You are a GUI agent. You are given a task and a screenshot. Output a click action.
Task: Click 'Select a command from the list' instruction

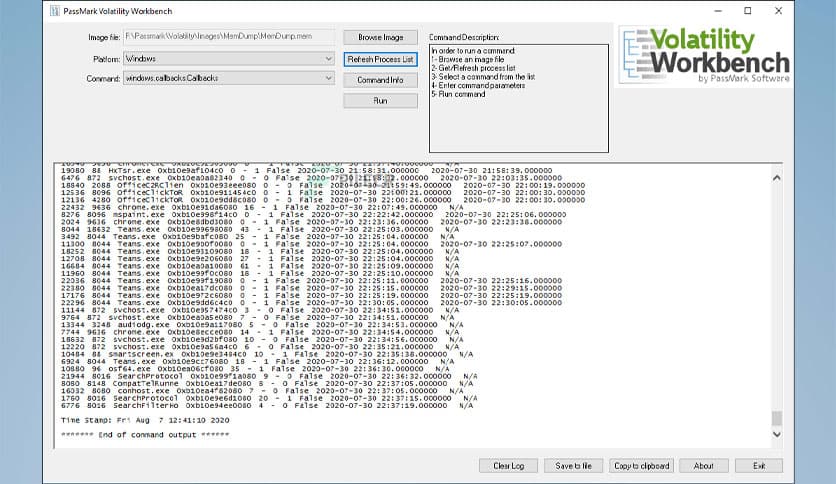pyautogui.click(x=483, y=77)
